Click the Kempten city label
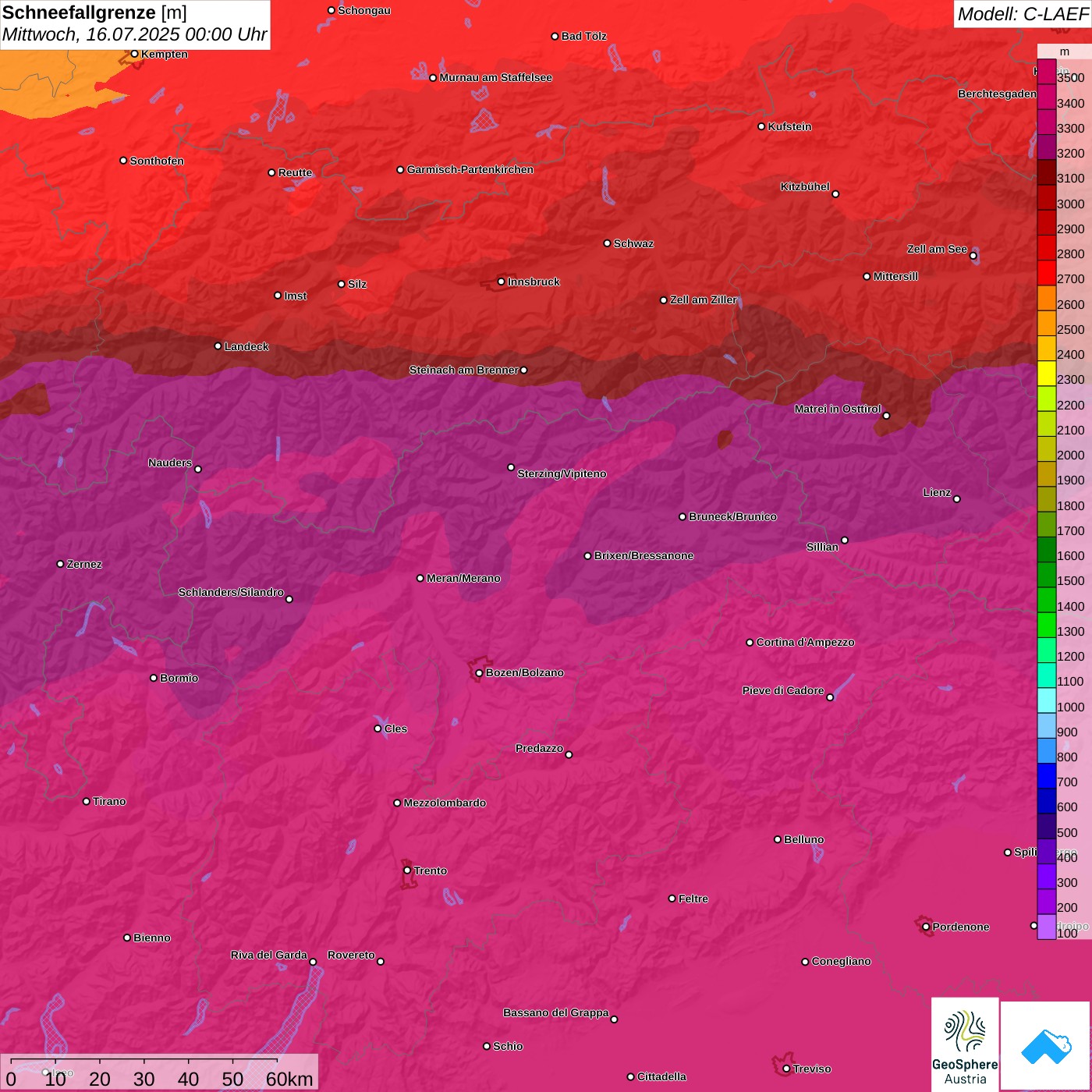 (x=165, y=54)
